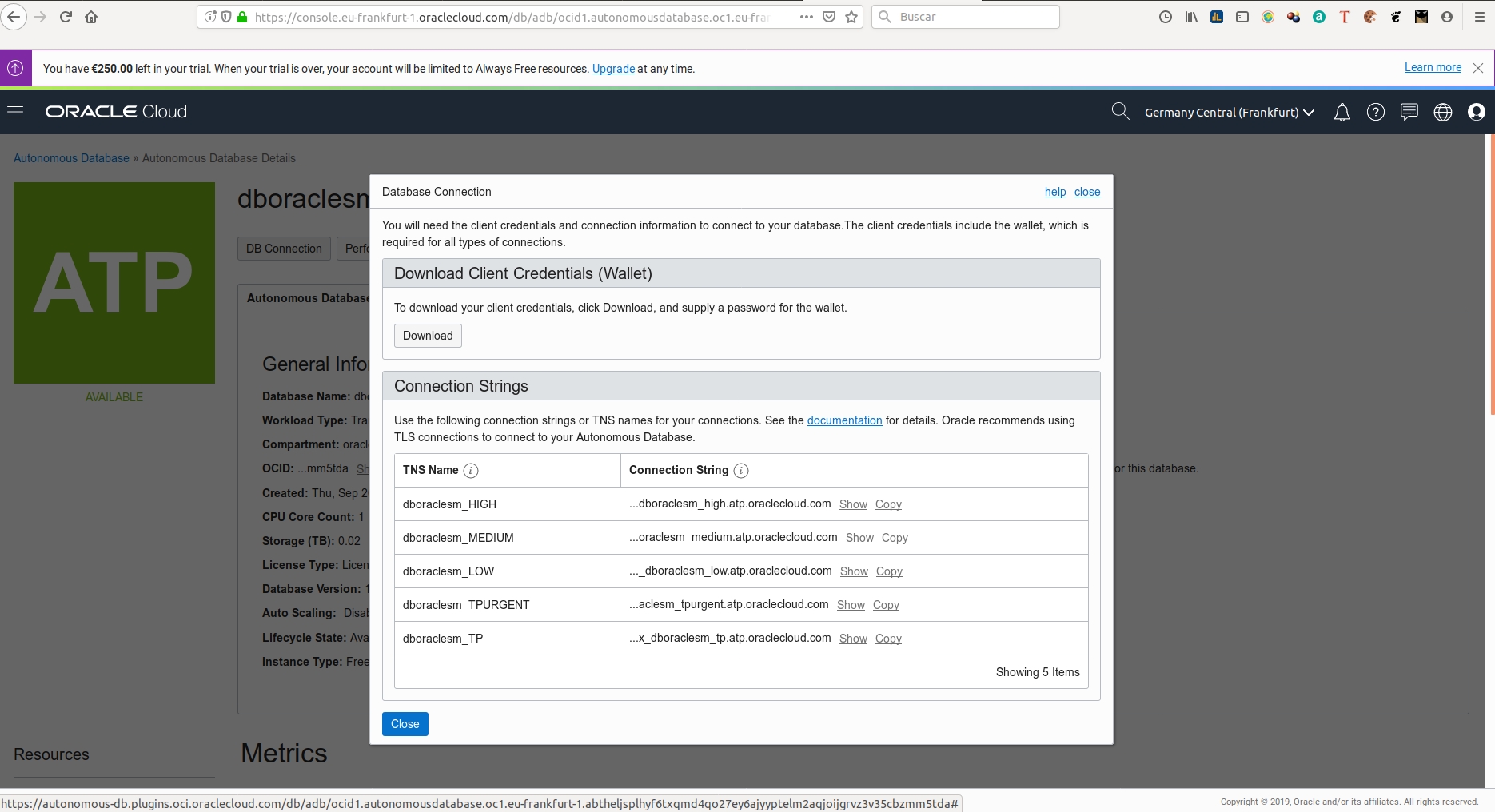Screen dimensions: 1495x812
Task: Copy the dboraclesm_TPURGENT connection string
Action: click(x=886, y=605)
